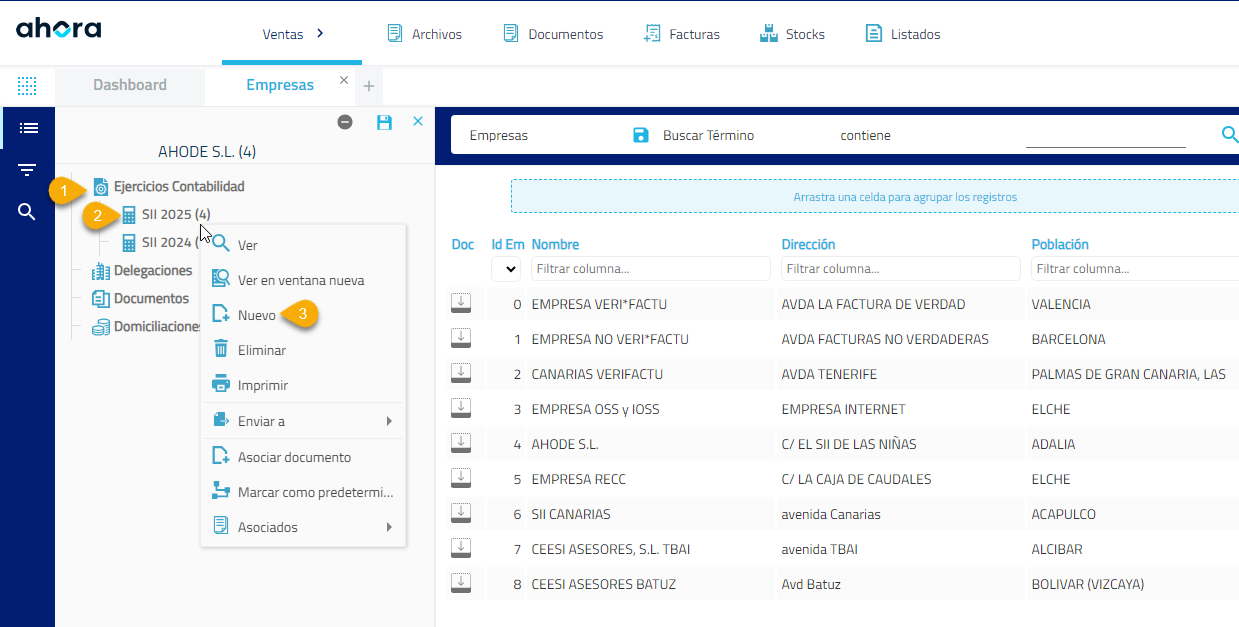The image size is (1239, 627).
Task: Click the Delegaciones buildings icon
Action: click(100, 271)
